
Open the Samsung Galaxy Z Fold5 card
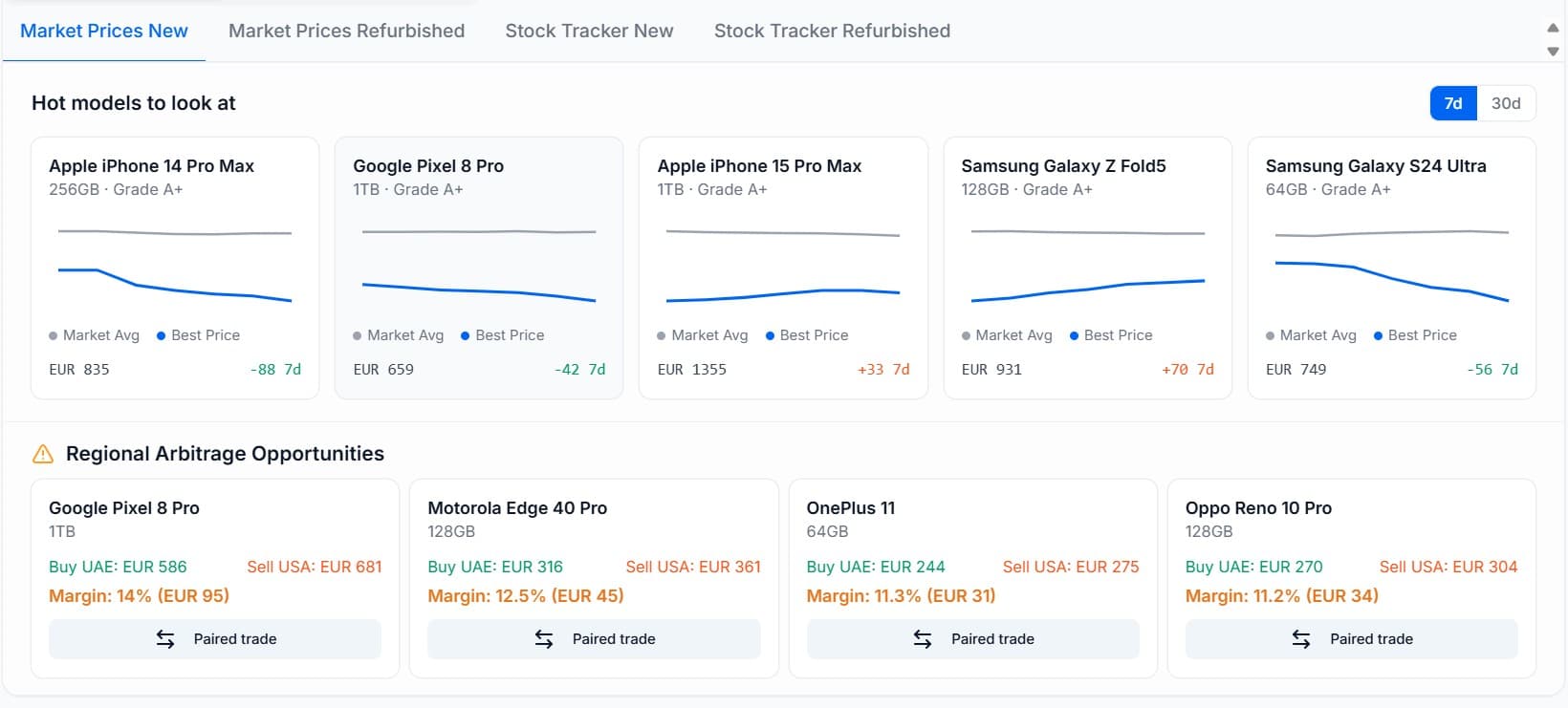pos(1087,268)
